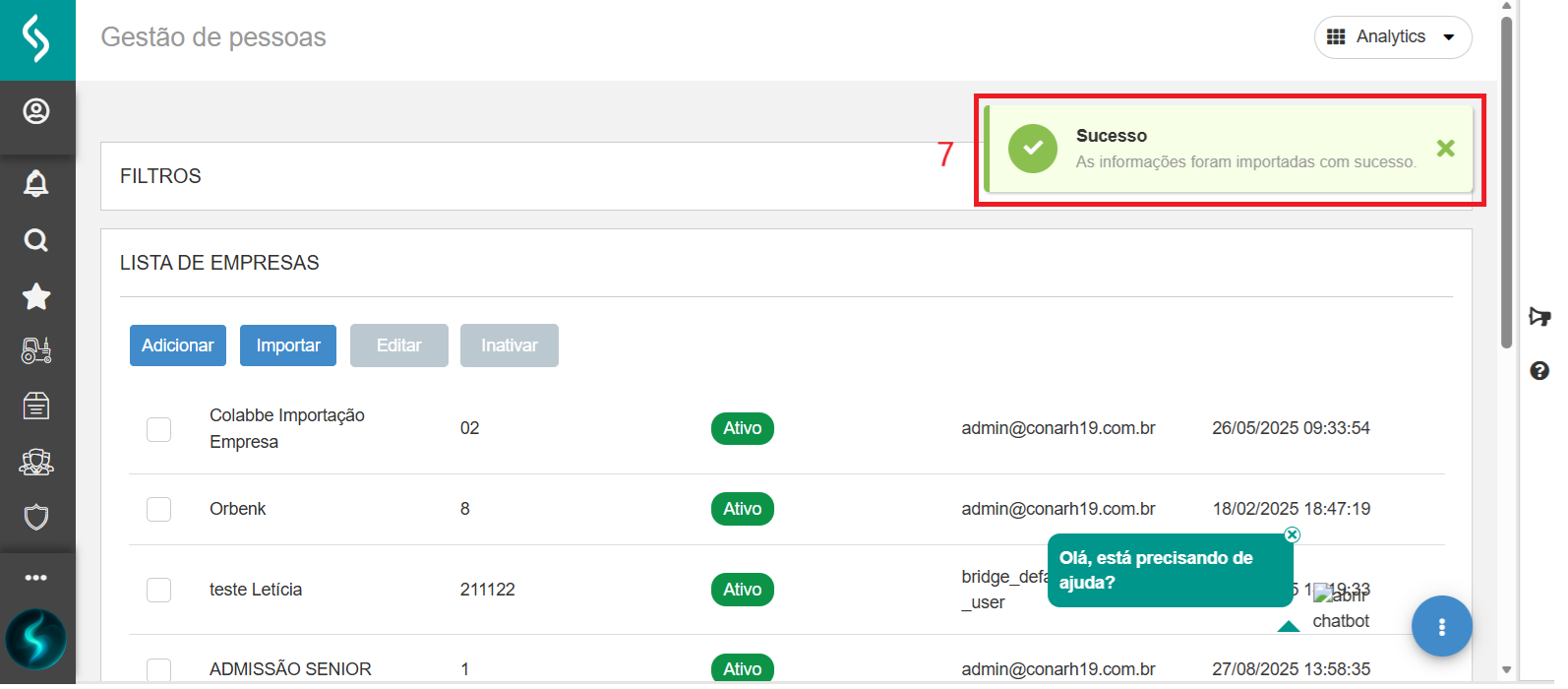Tick the teste Letícia row checkbox
Screen dimensions: 1568x689
coord(158,590)
